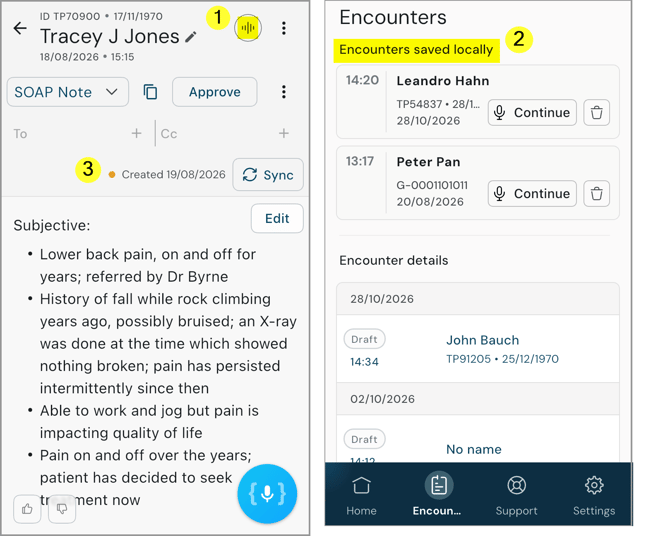Open three-dot menu next to Approve
The image size is (670, 536).
coord(284,92)
